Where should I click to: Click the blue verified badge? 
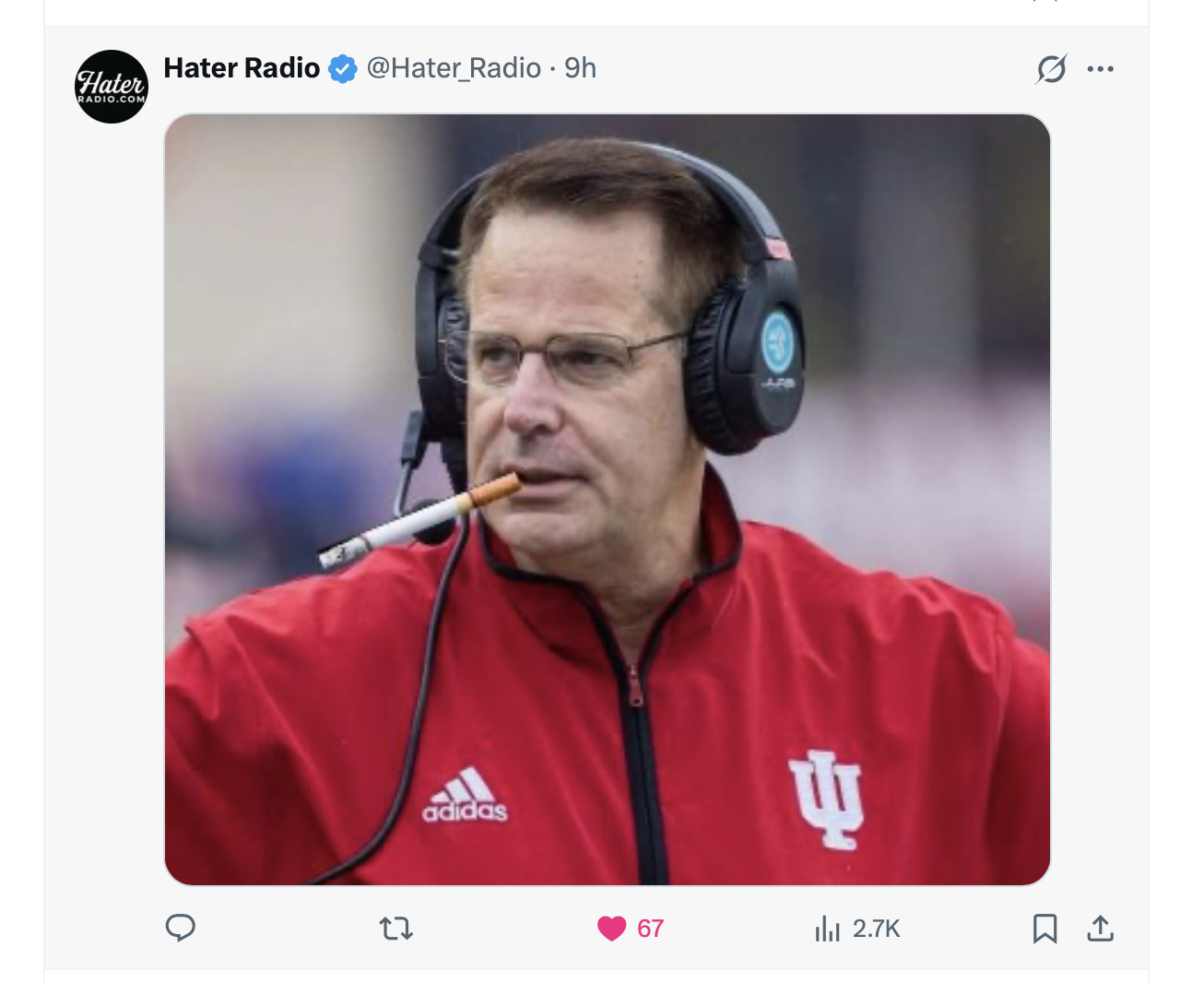(343, 69)
